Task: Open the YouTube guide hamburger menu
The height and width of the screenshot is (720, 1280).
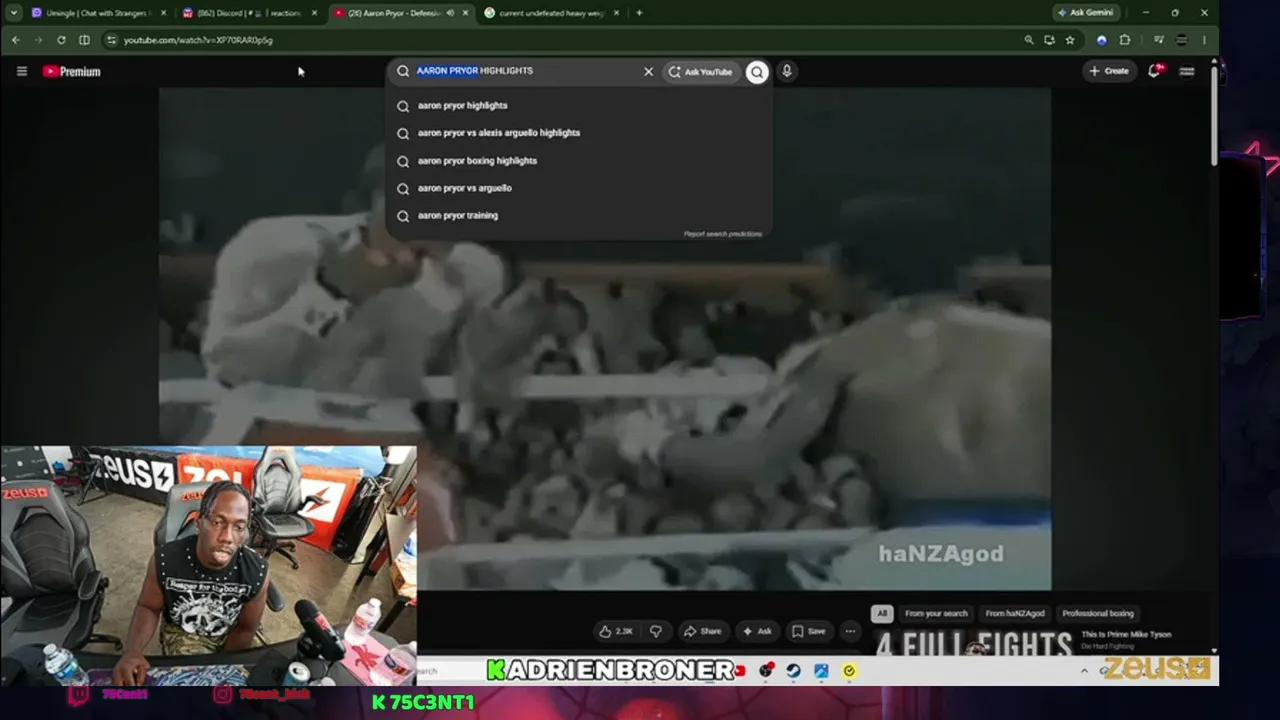Action: tap(21, 71)
